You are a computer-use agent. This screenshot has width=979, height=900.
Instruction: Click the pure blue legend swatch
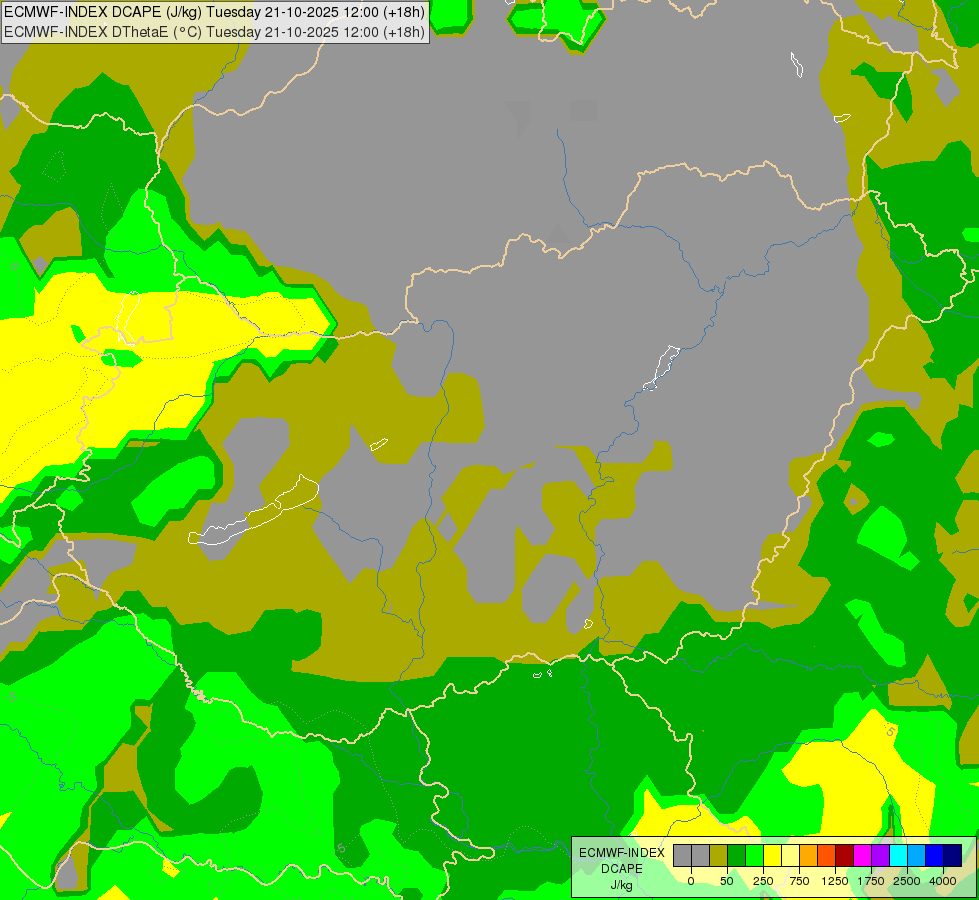(x=934, y=855)
